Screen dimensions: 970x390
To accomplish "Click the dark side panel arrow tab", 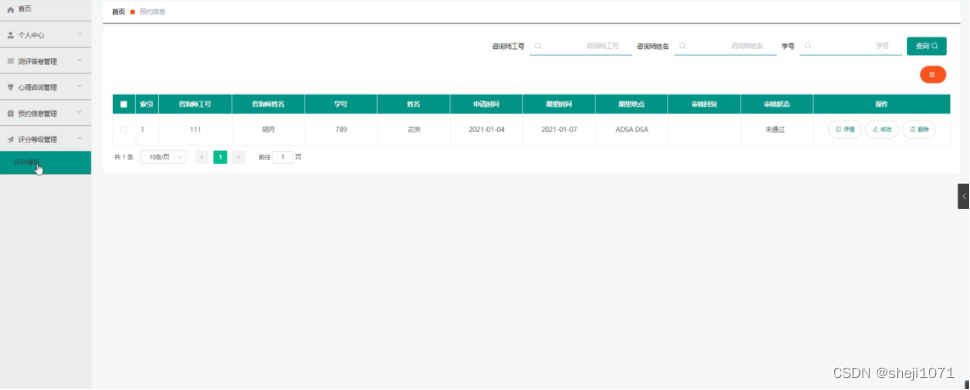I will 963,196.
